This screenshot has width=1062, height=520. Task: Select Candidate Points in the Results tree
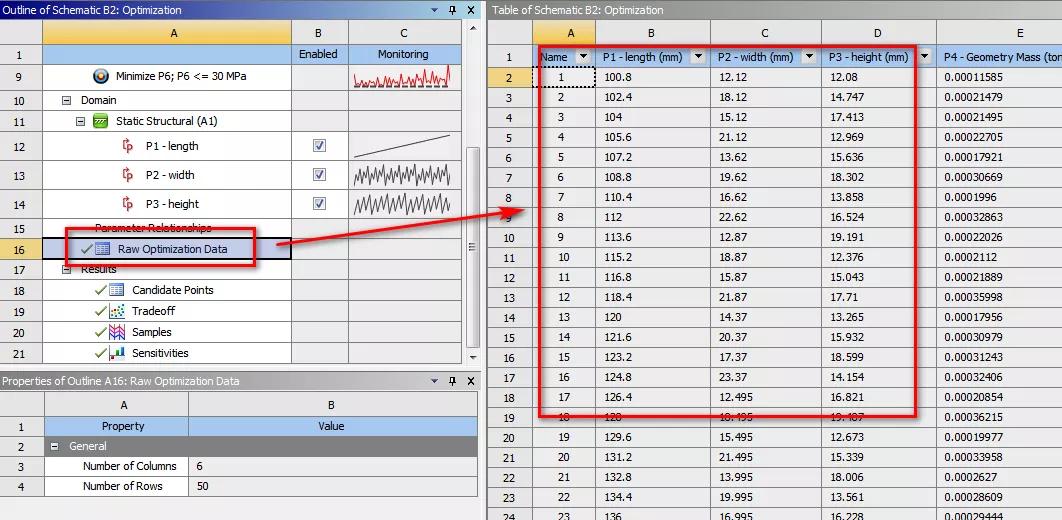[x=173, y=290]
